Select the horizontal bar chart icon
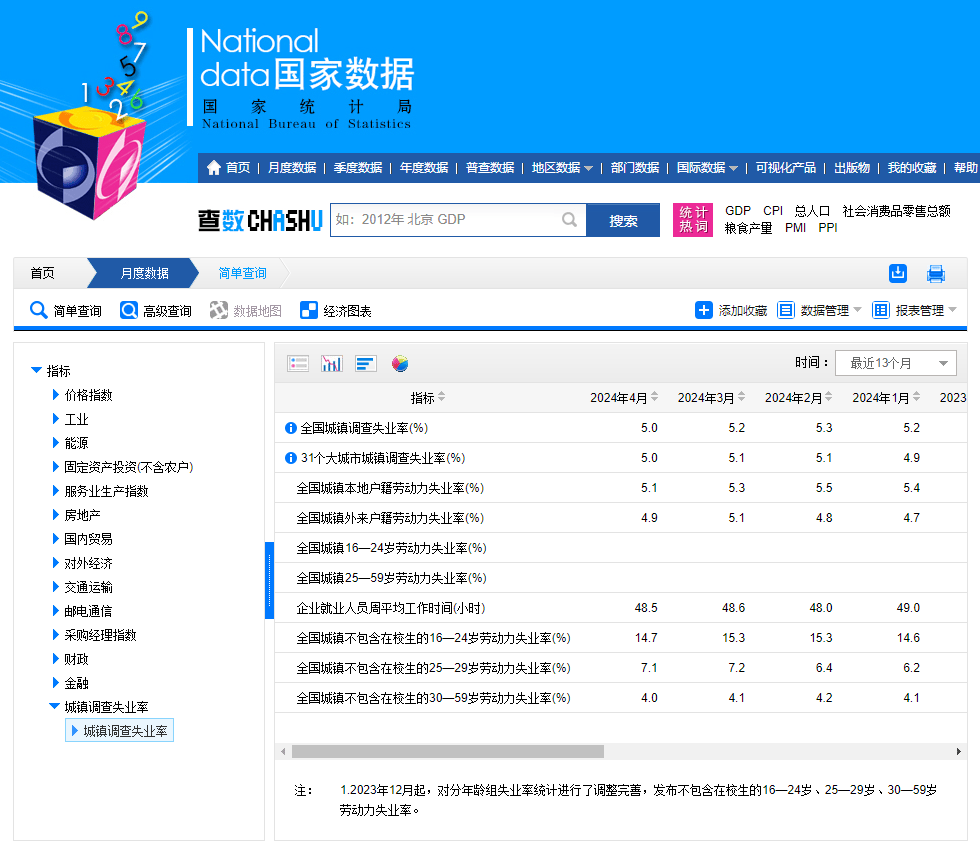 point(366,363)
